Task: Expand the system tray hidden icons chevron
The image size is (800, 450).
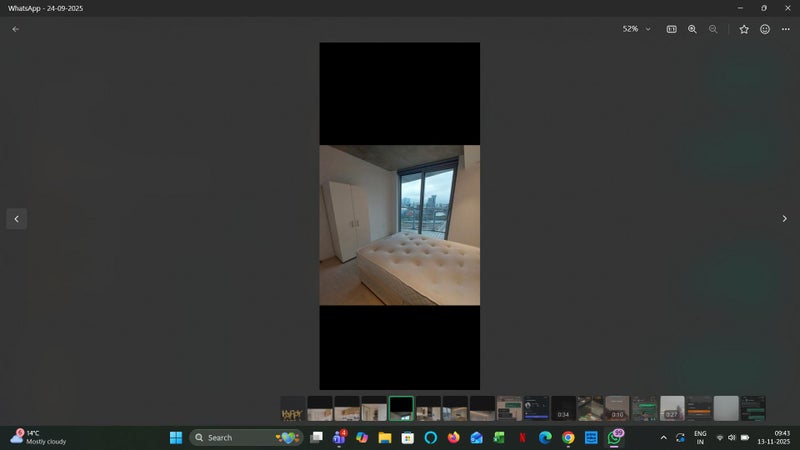Action: pyautogui.click(x=662, y=438)
